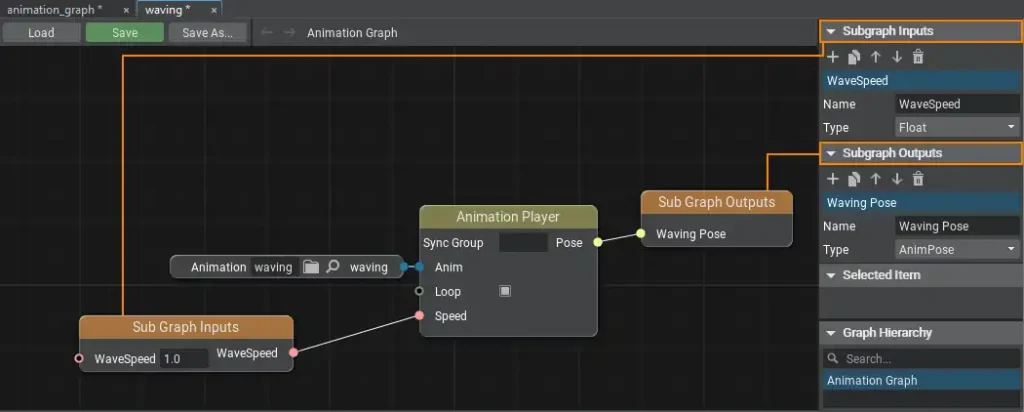1024x412 pixels.
Task: Switch to the animation_graph tab
Action: coord(54,9)
